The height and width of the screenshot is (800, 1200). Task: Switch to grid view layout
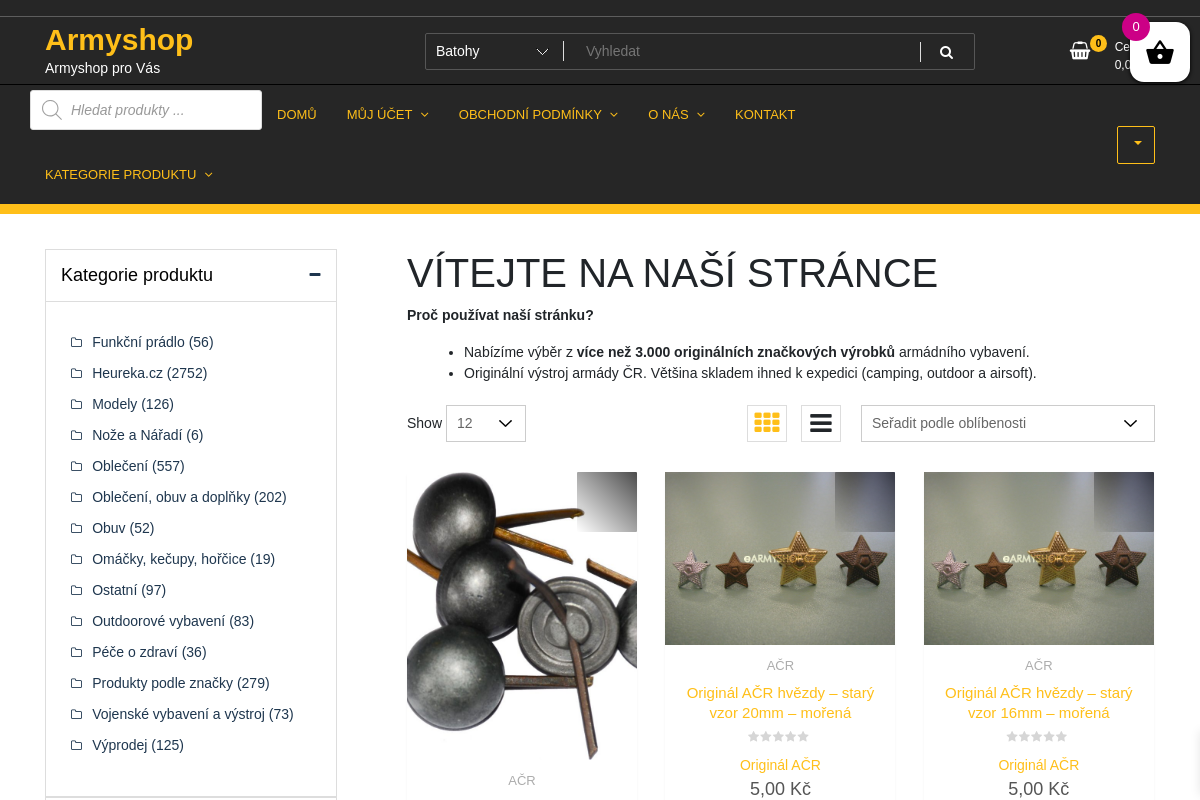coord(767,423)
